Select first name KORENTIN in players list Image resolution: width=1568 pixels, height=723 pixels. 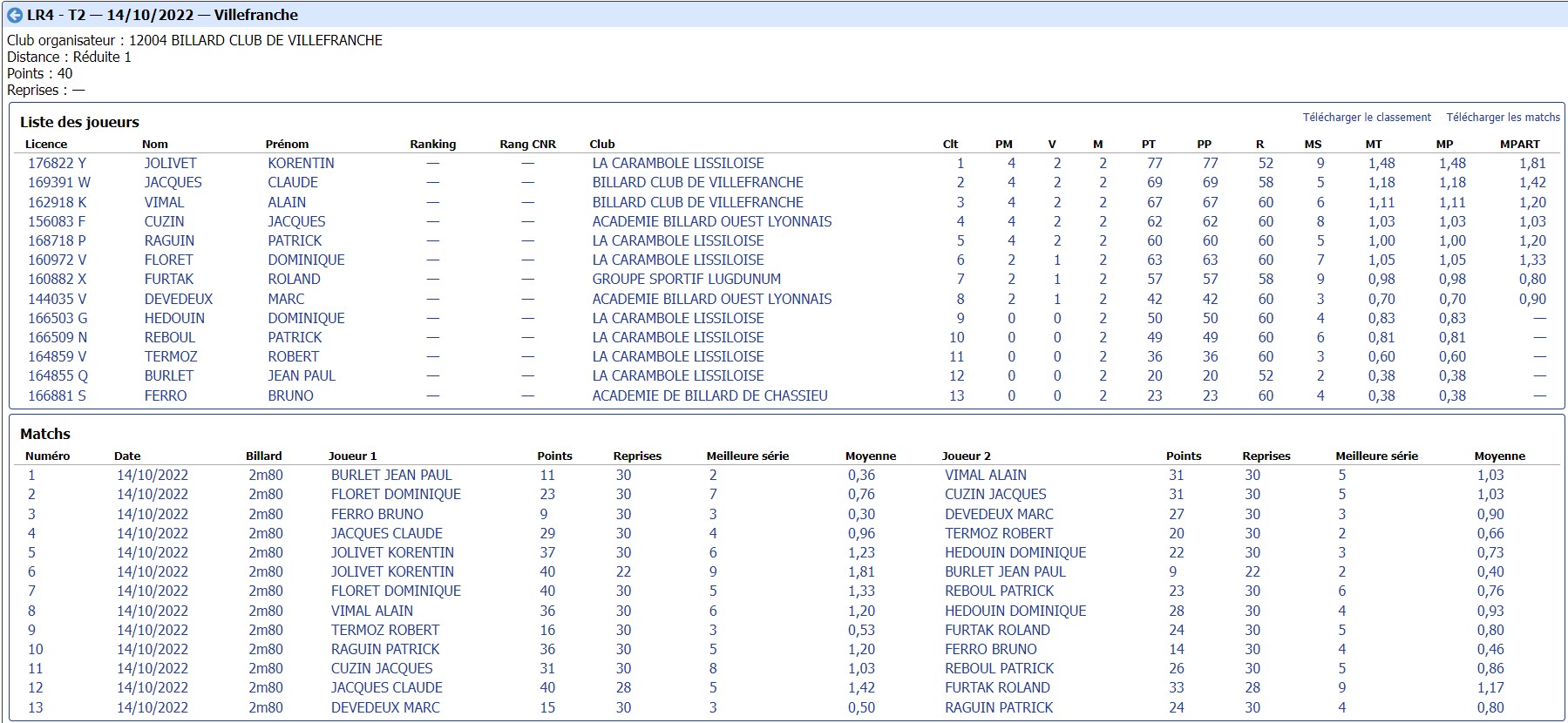click(301, 163)
